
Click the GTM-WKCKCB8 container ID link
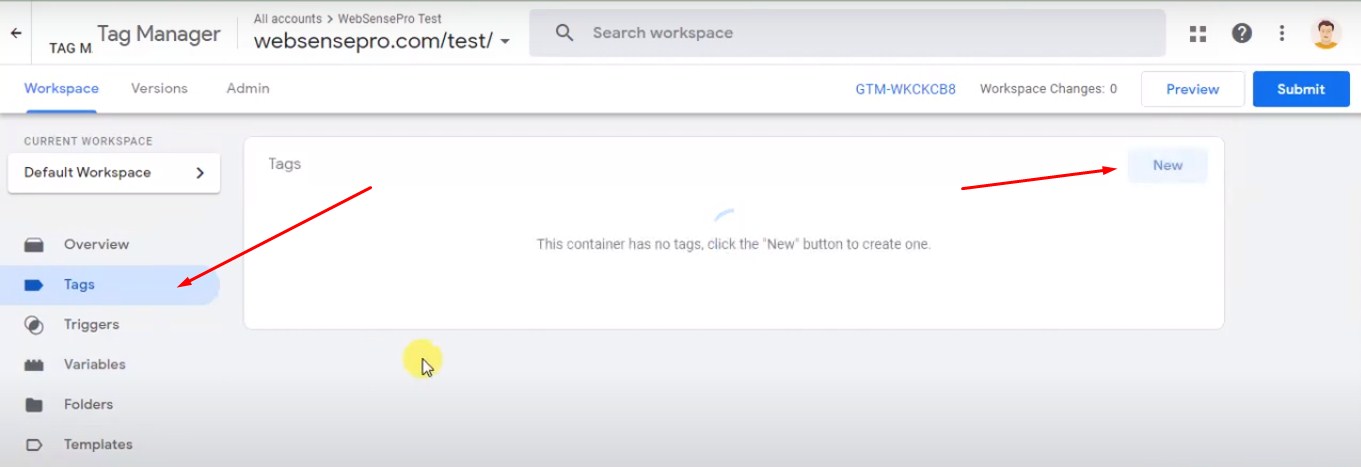click(905, 89)
